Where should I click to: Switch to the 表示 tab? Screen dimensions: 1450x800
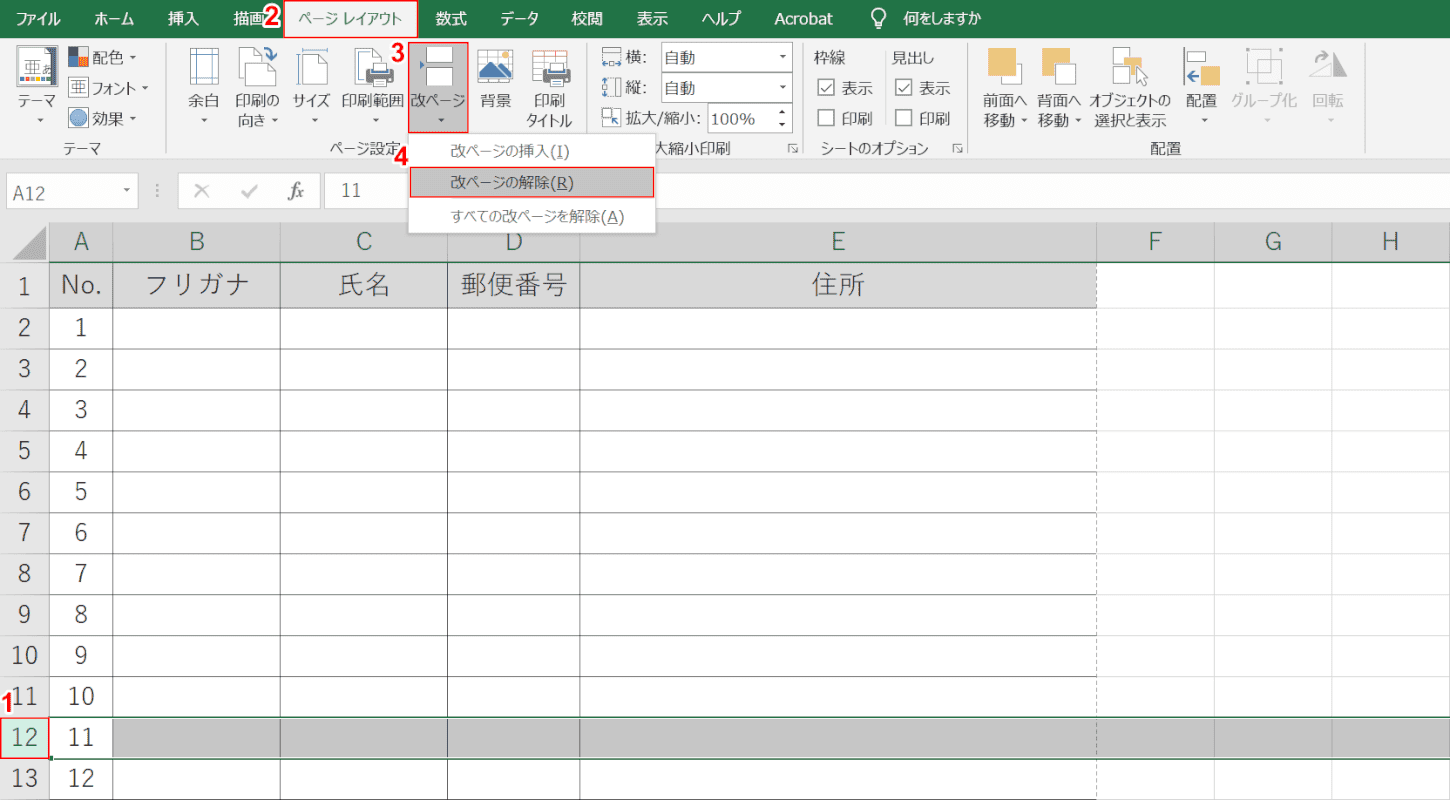tap(652, 19)
